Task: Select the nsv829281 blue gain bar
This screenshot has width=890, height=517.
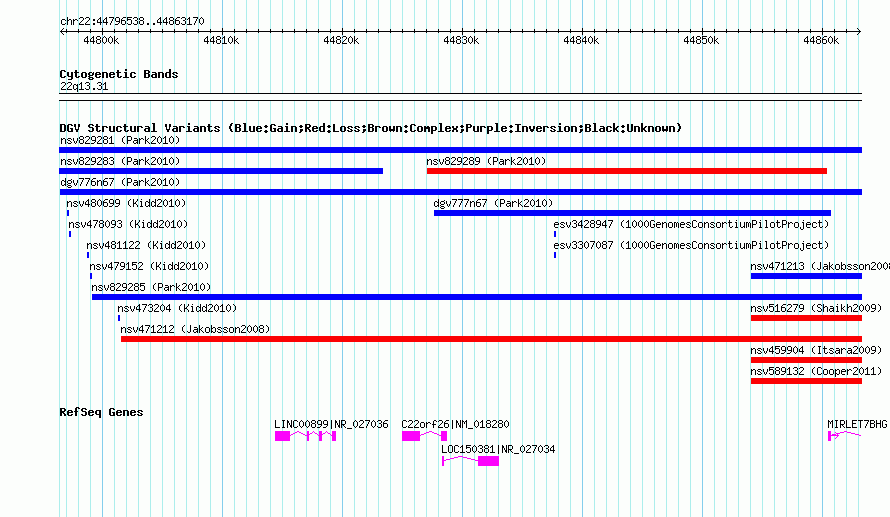Action: click(x=460, y=150)
